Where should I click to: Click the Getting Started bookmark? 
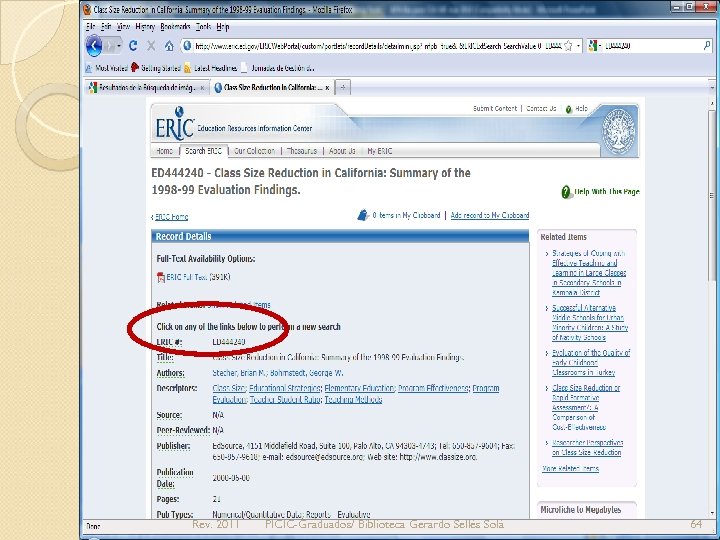156,68
